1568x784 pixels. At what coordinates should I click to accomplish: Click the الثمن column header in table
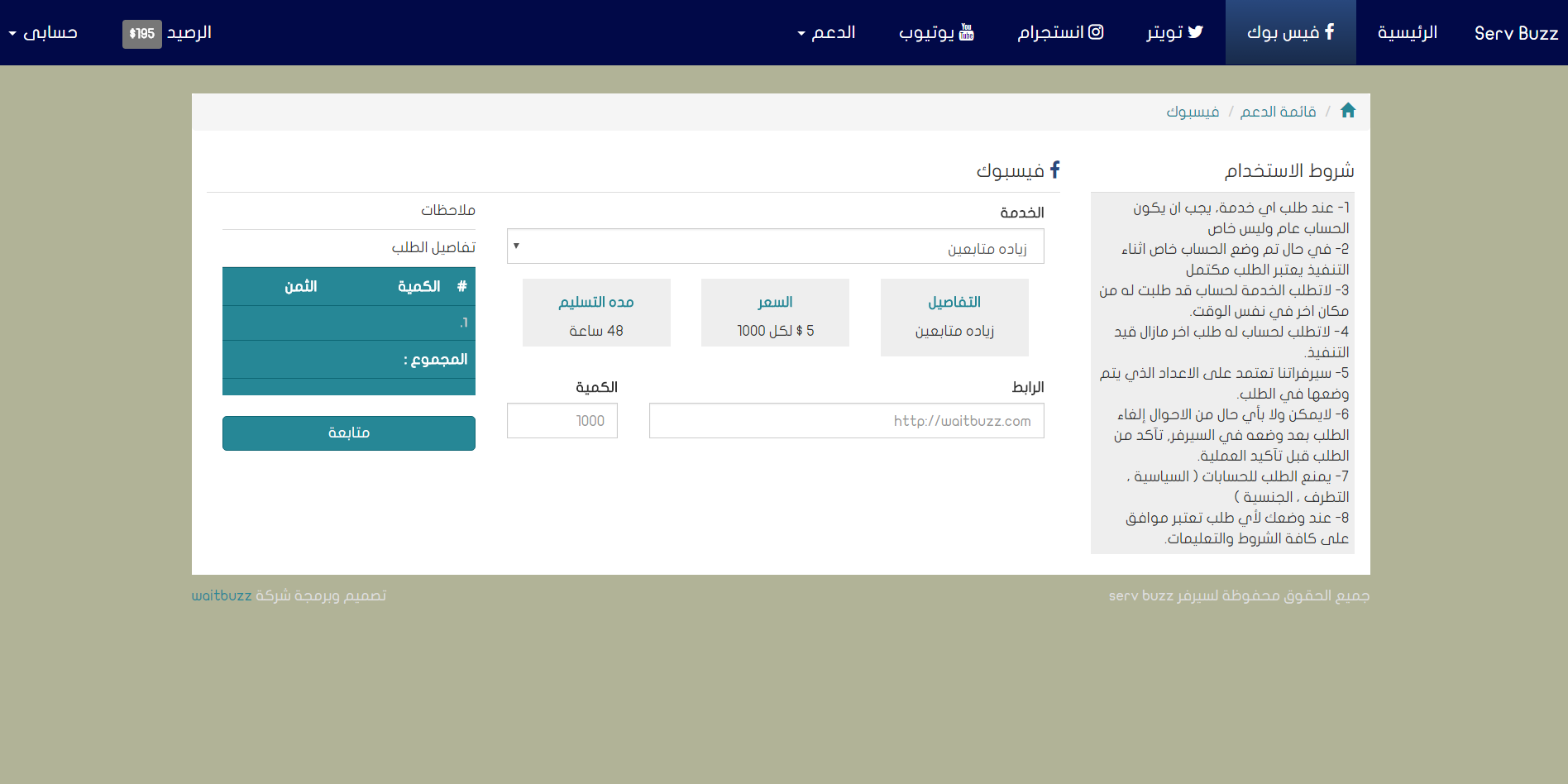point(301,286)
